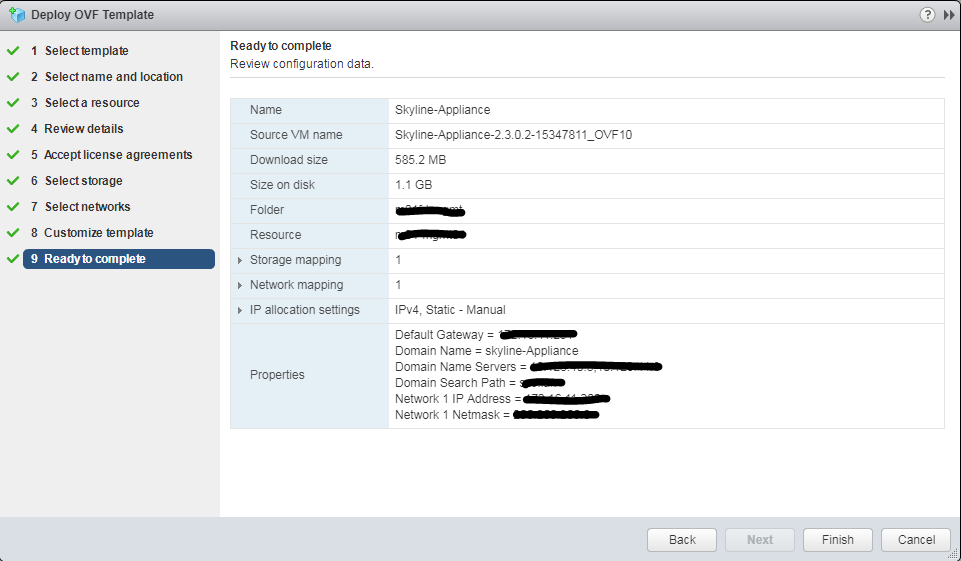Viewport: 961px width, 561px height.
Task: Click checkmark icon beside Select name and location
Action: (13, 77)
